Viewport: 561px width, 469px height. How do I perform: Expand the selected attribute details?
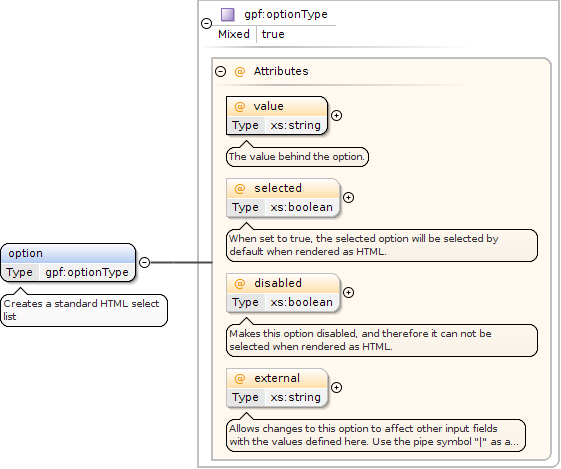click(348, 197)
